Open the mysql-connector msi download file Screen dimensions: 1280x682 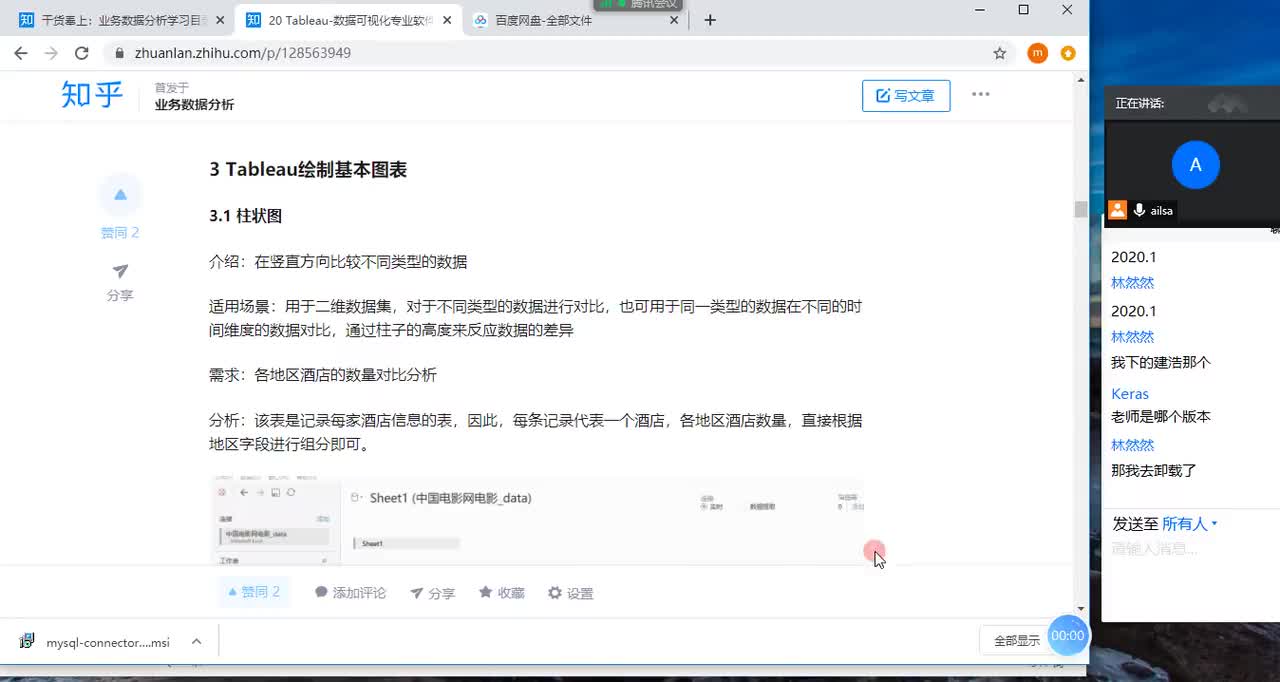click(95, 642)
